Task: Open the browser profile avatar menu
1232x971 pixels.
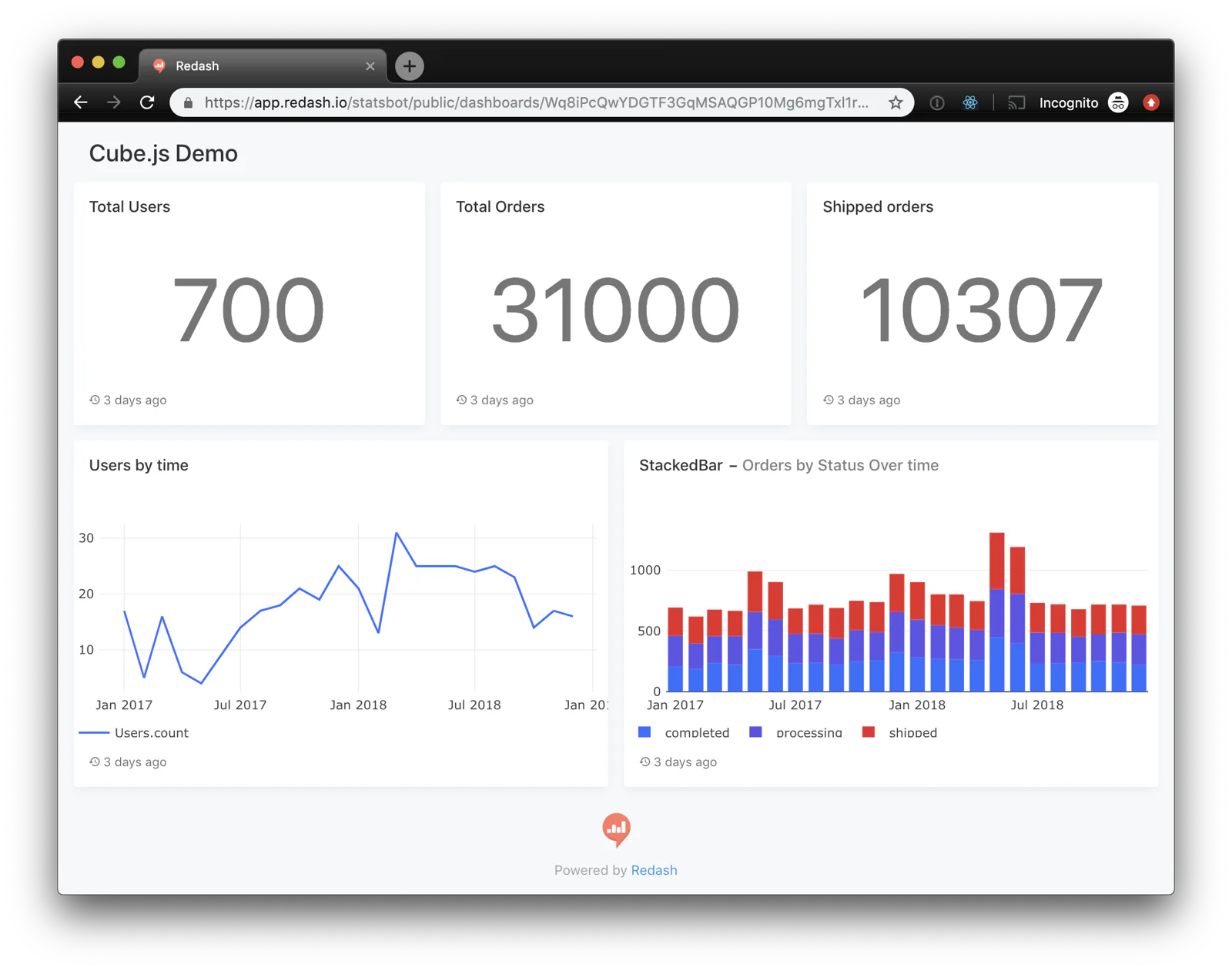Action: click(1118, 102)
